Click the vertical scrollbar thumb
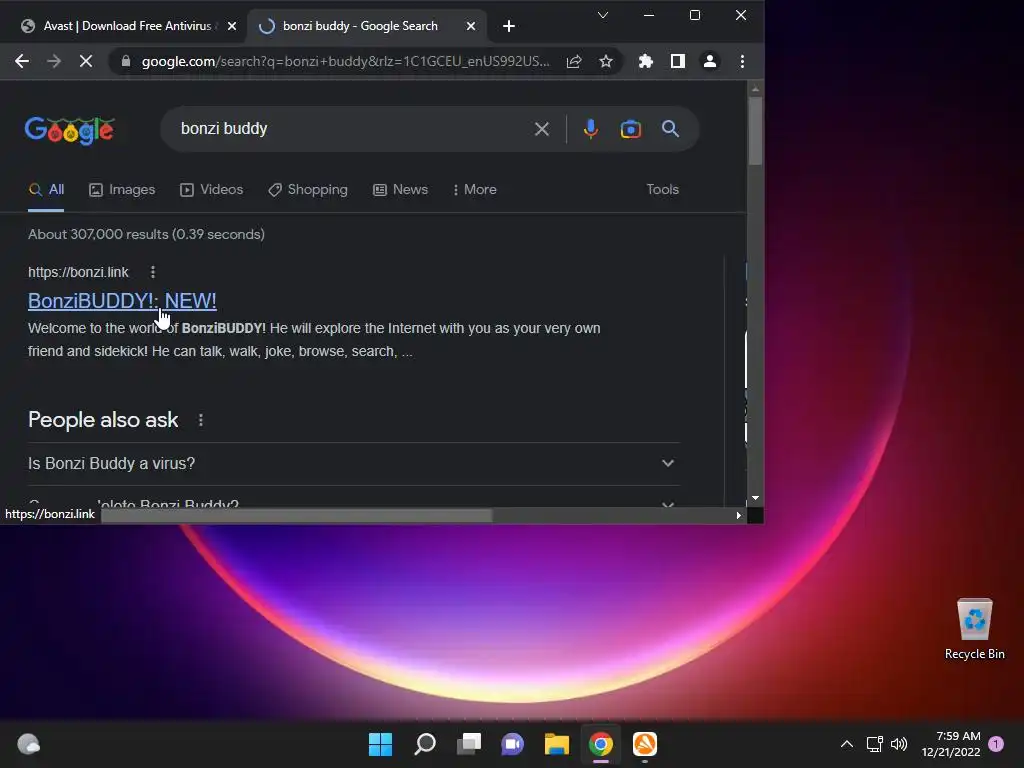 click(756, 131)
